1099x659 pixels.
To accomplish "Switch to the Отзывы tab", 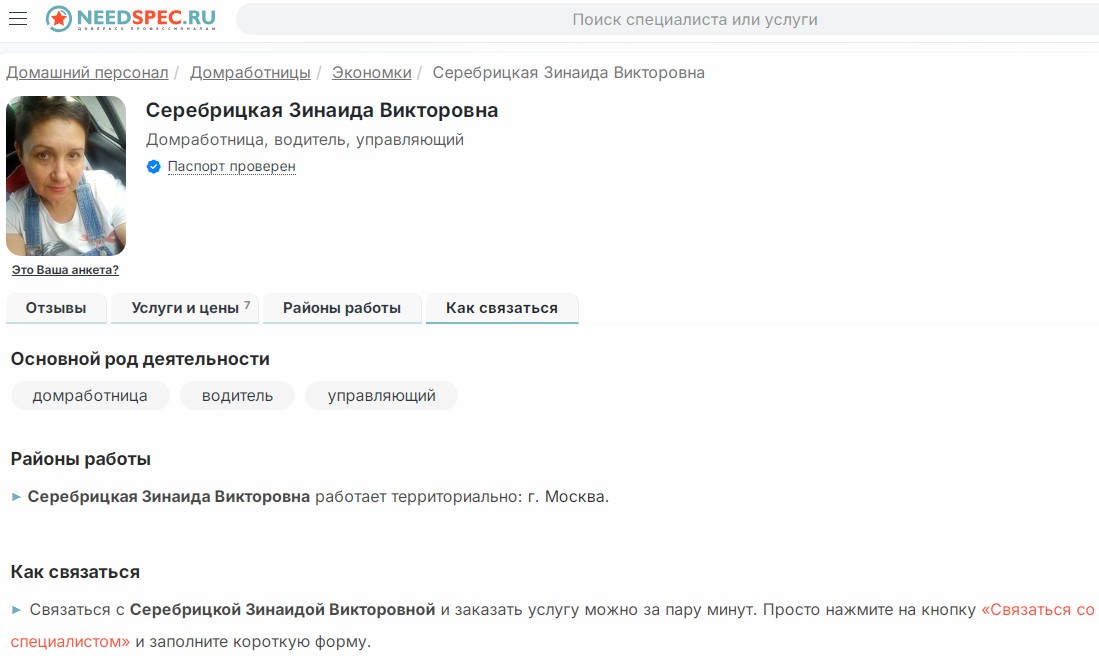I will point(56,308).
